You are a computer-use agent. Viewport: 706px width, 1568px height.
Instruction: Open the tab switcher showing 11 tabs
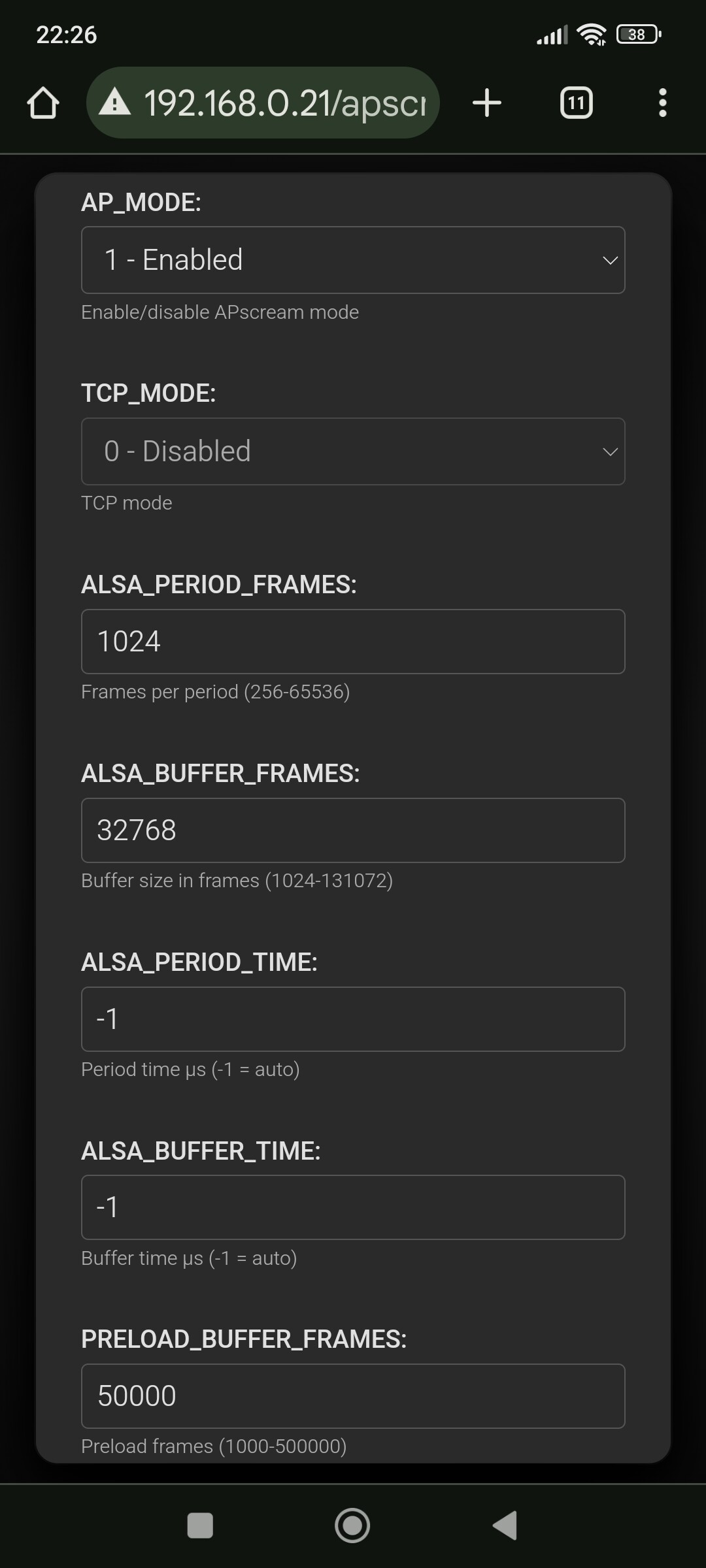(576, 103)
